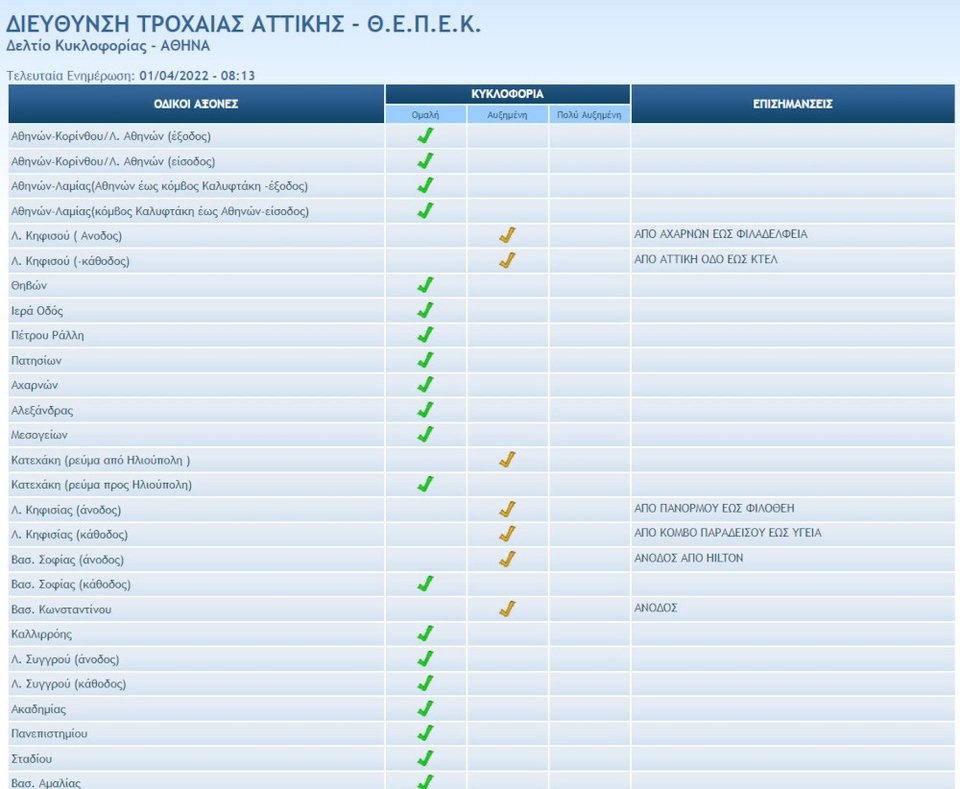Click yellow checkmark for Κατεχάκη ρεύμα από Ηλιούπολη
The height and width of the screenshot is (789, 960).
pos(507,459)
